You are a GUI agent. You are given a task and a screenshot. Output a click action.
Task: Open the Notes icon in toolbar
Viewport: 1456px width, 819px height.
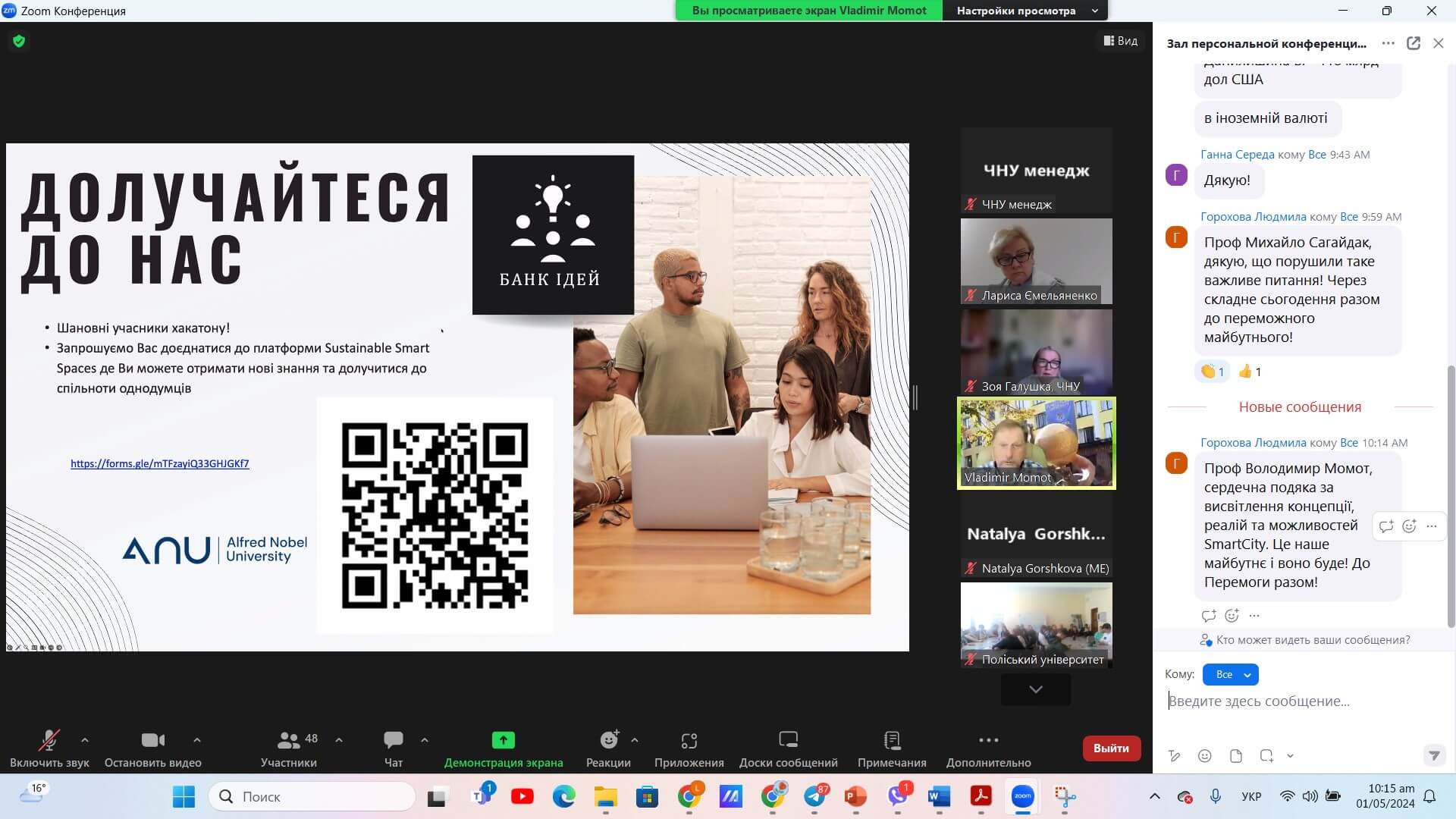892,740
